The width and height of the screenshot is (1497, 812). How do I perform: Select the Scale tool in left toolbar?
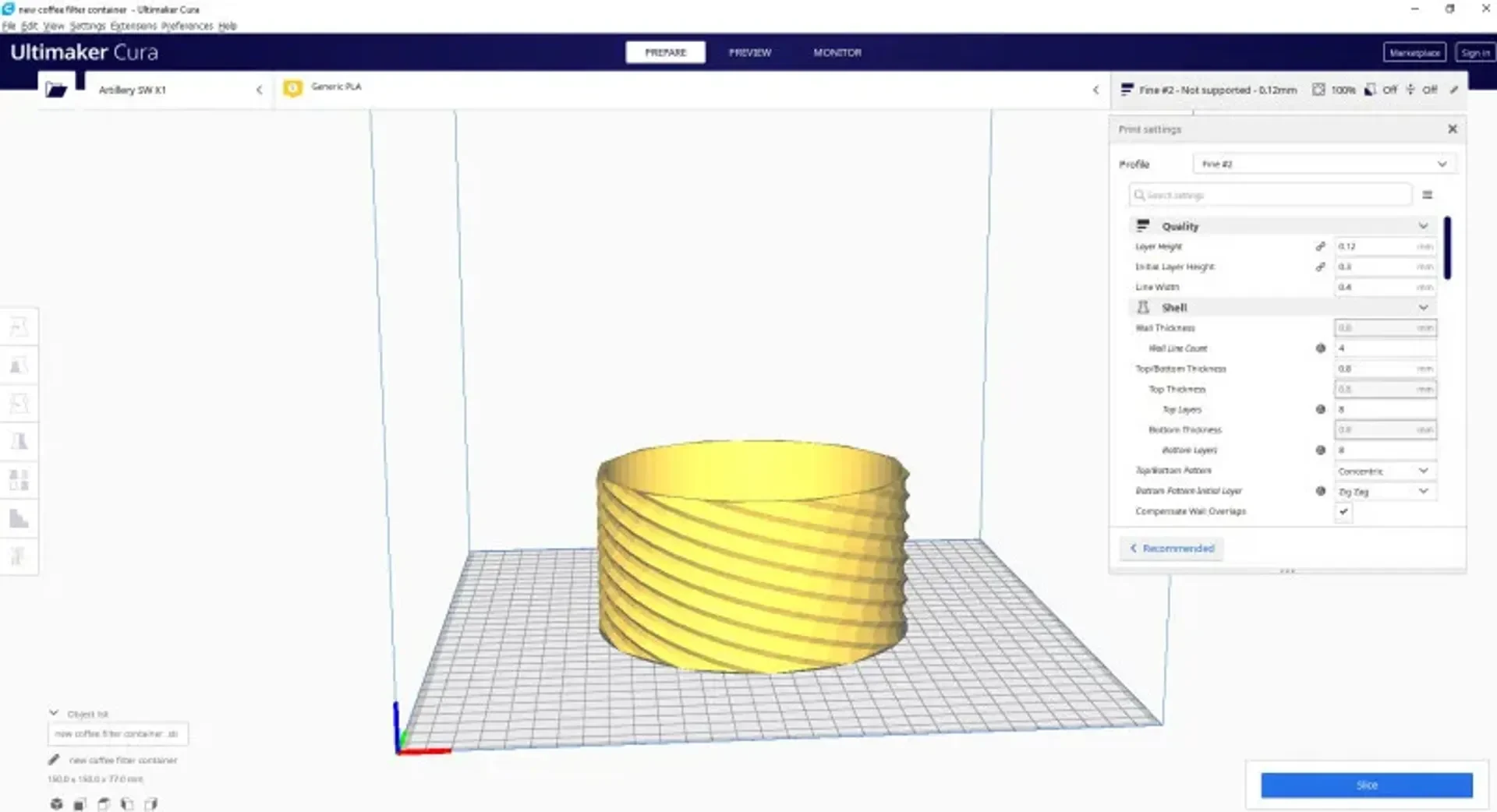pos(19,365)
